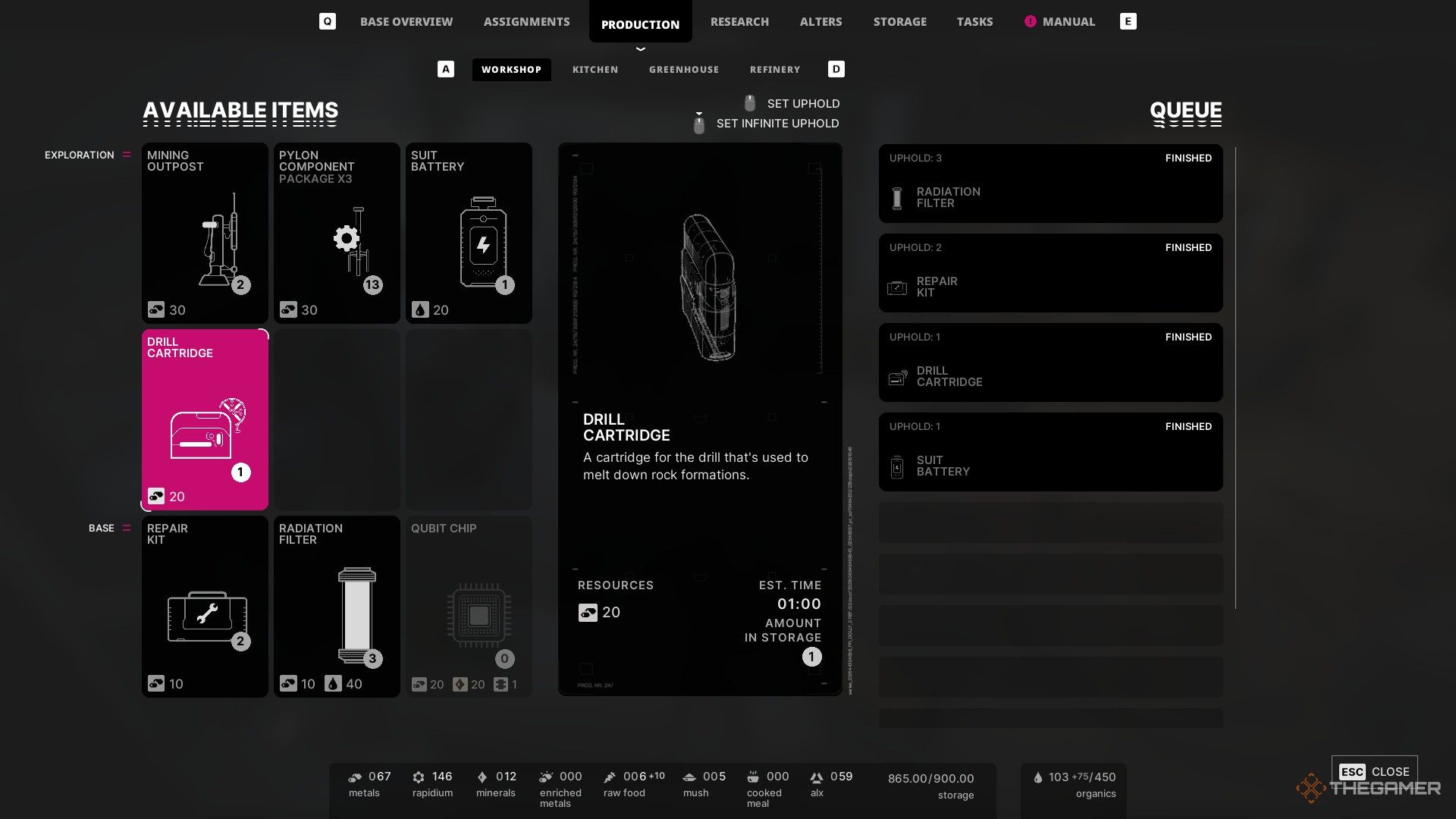Open the Manual tab with alert
Image resolution: width=1456 pixels, height=819 pixels.
[1059, 21]
